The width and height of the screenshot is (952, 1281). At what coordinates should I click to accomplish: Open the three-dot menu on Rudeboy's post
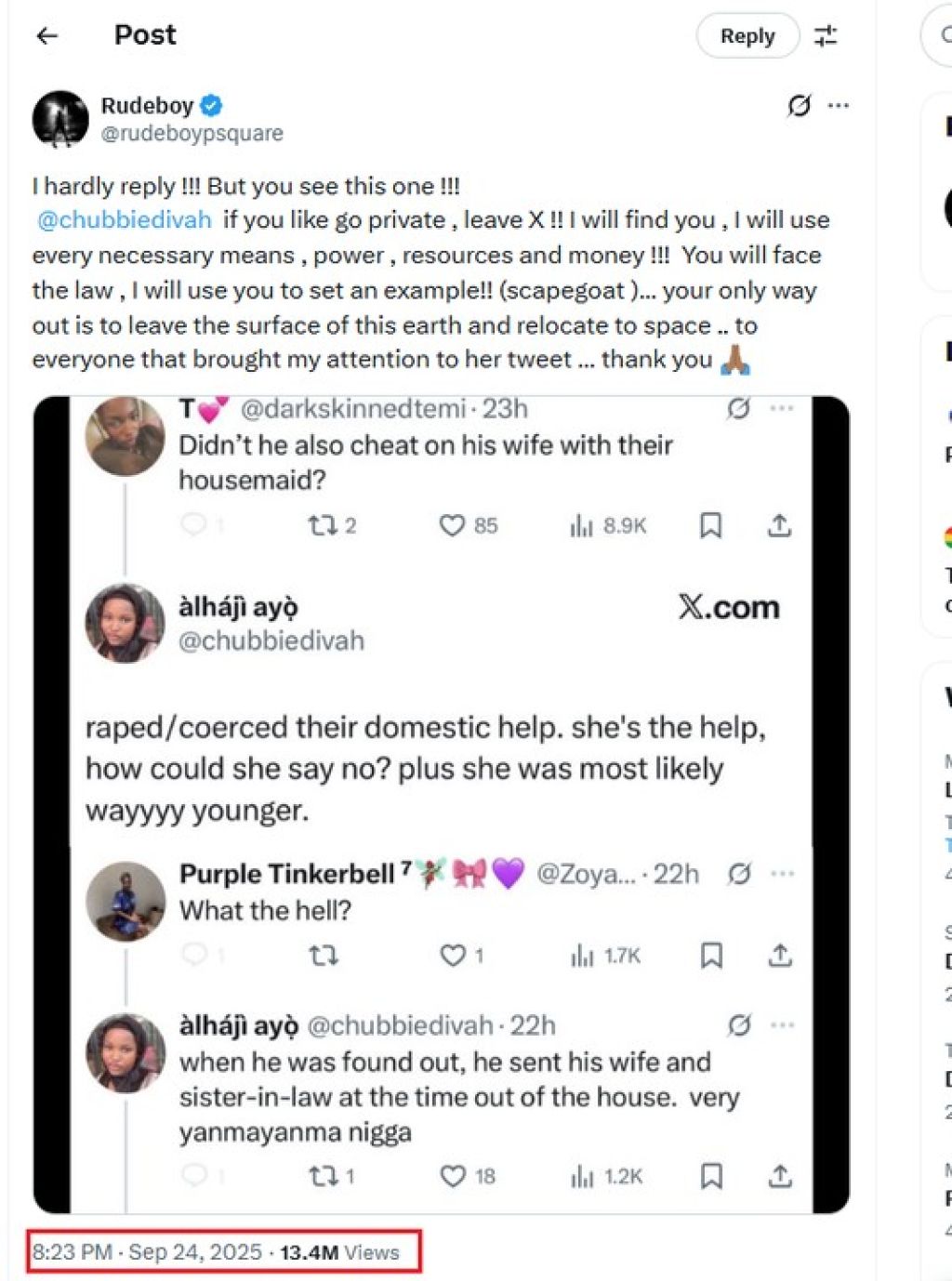click(839, 106)
